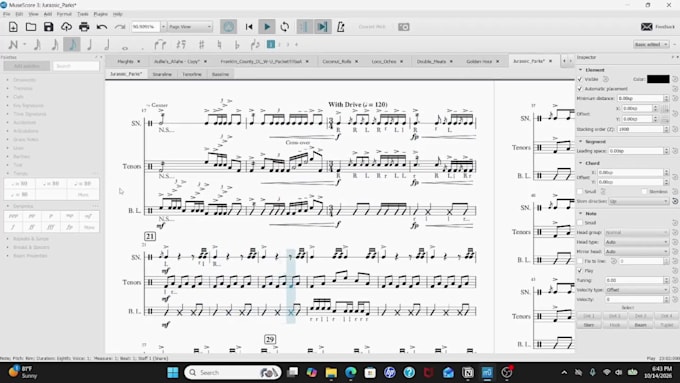This screenshot has width=680, height=383.
Task: Create a new score with the New icon
Action: 13,27
